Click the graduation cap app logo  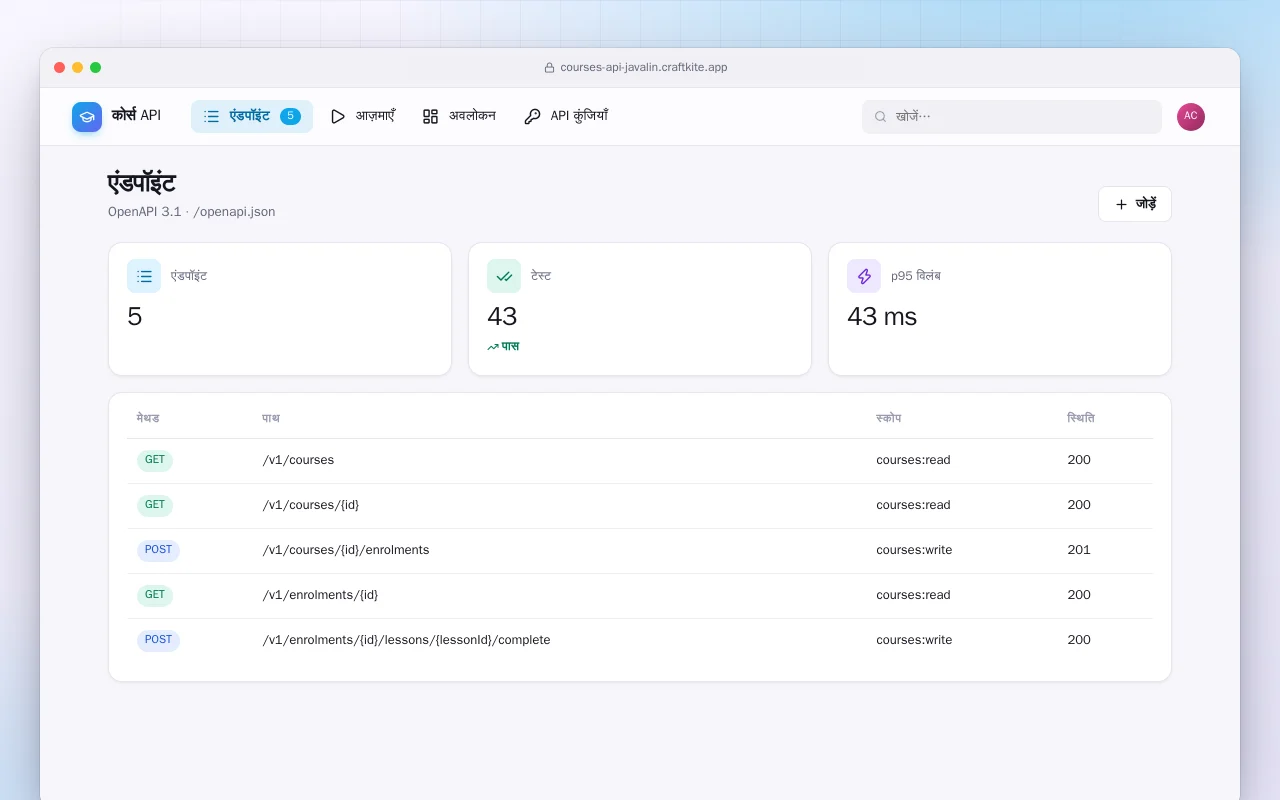pos(87,117)
